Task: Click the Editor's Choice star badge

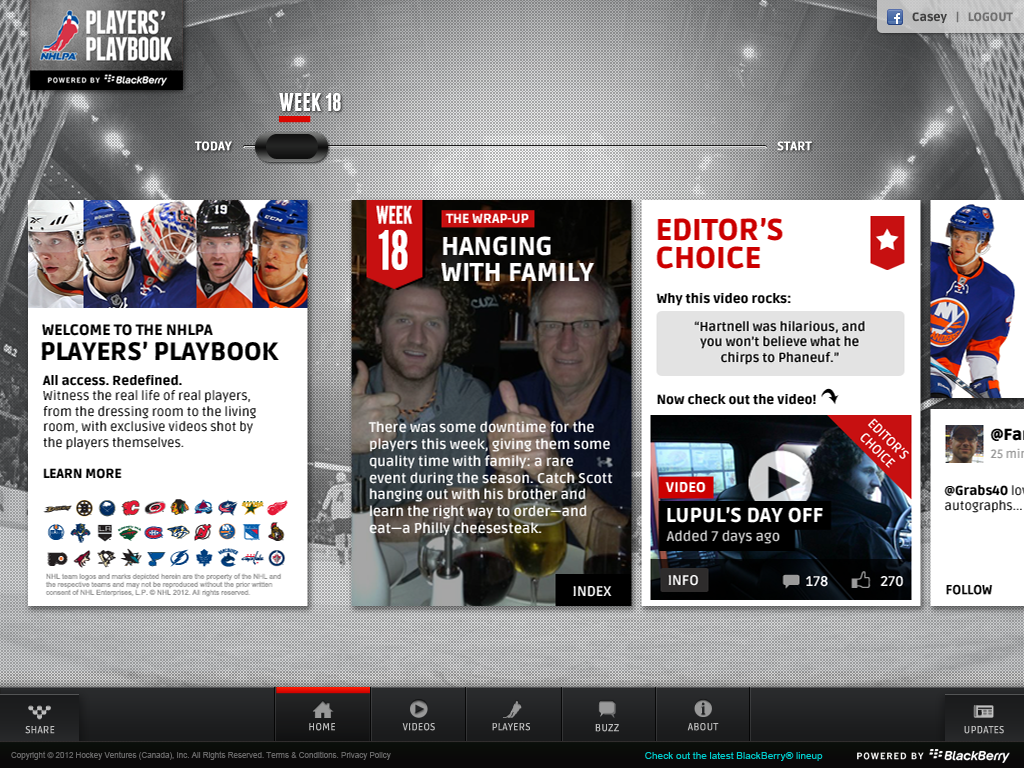Action: click(887, 242)
